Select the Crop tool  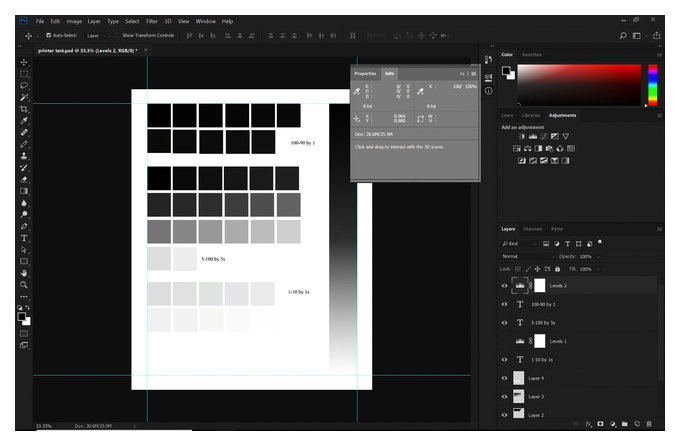(24, 109)
